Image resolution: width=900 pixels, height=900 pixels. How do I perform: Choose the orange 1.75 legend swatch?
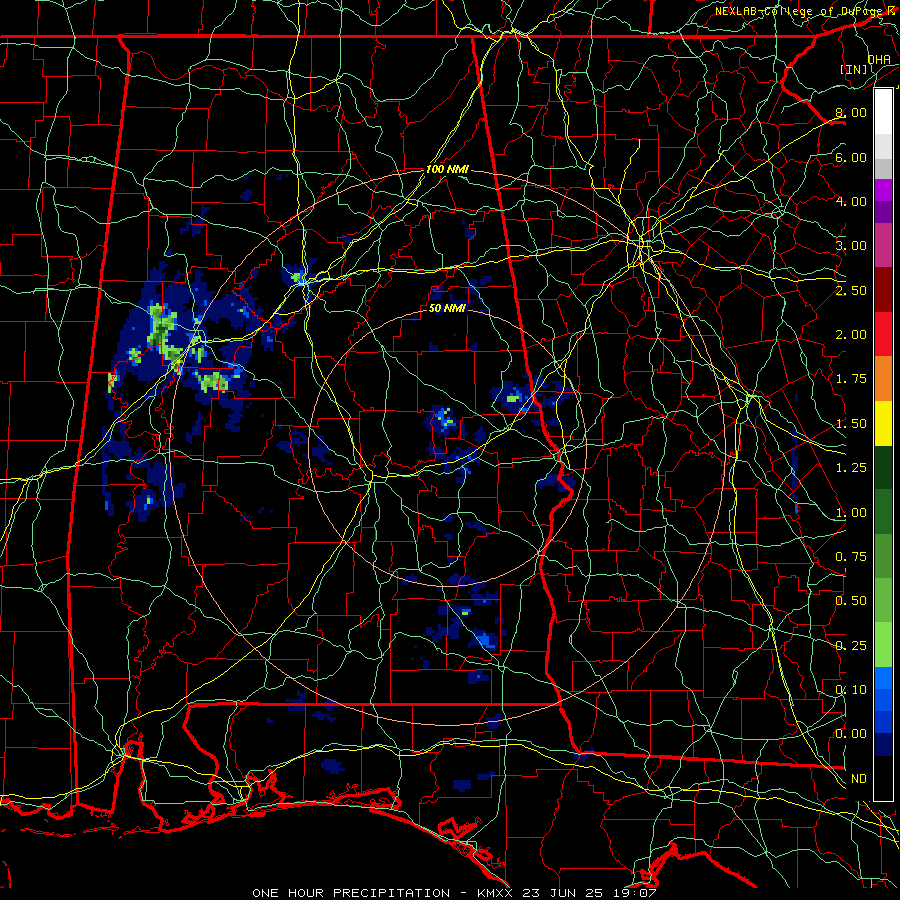tap(883, 379)
